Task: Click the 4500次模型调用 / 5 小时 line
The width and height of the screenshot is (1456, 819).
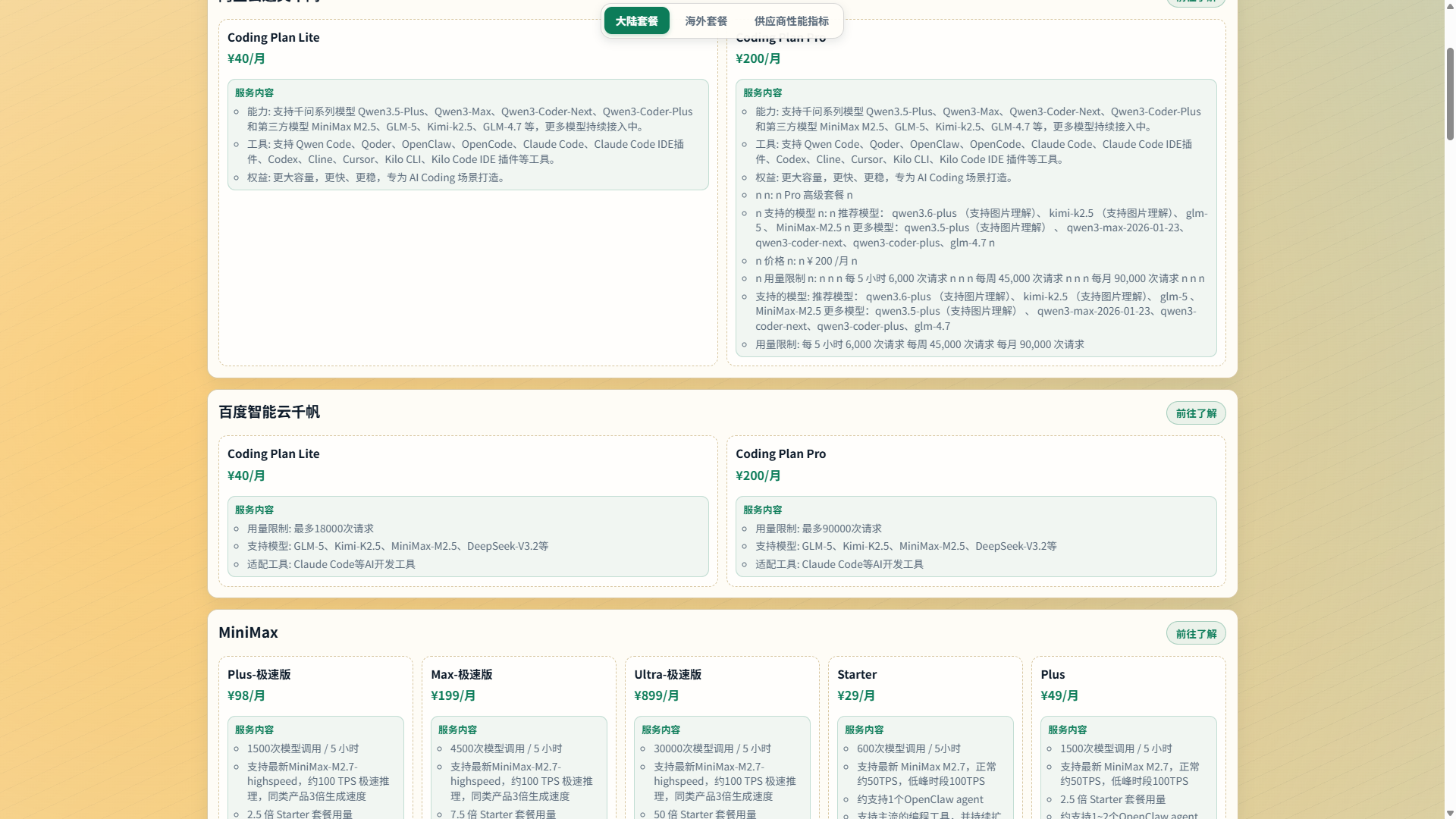Action: [506, 748]
